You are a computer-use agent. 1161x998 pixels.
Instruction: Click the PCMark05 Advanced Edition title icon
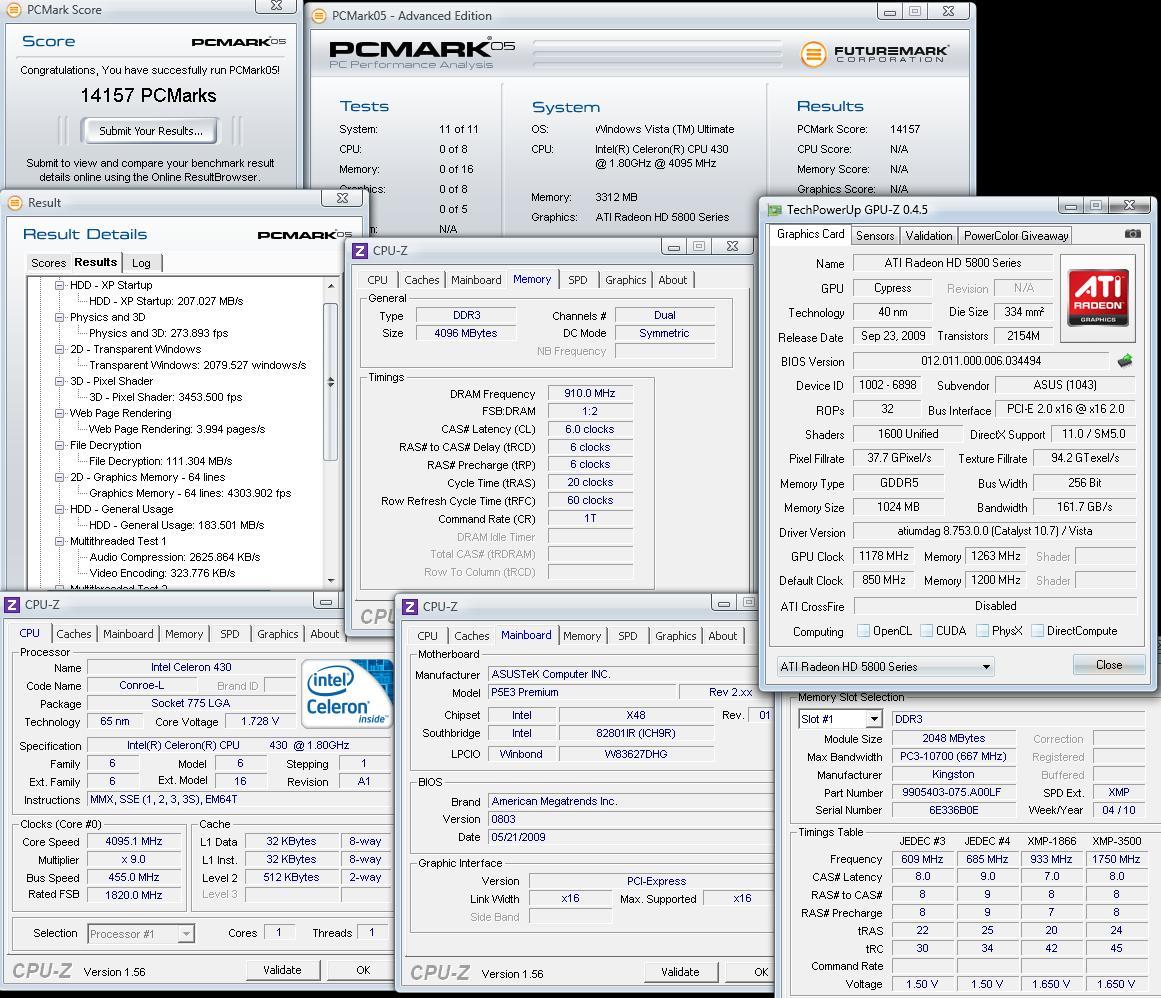click(x=319, y=16)
